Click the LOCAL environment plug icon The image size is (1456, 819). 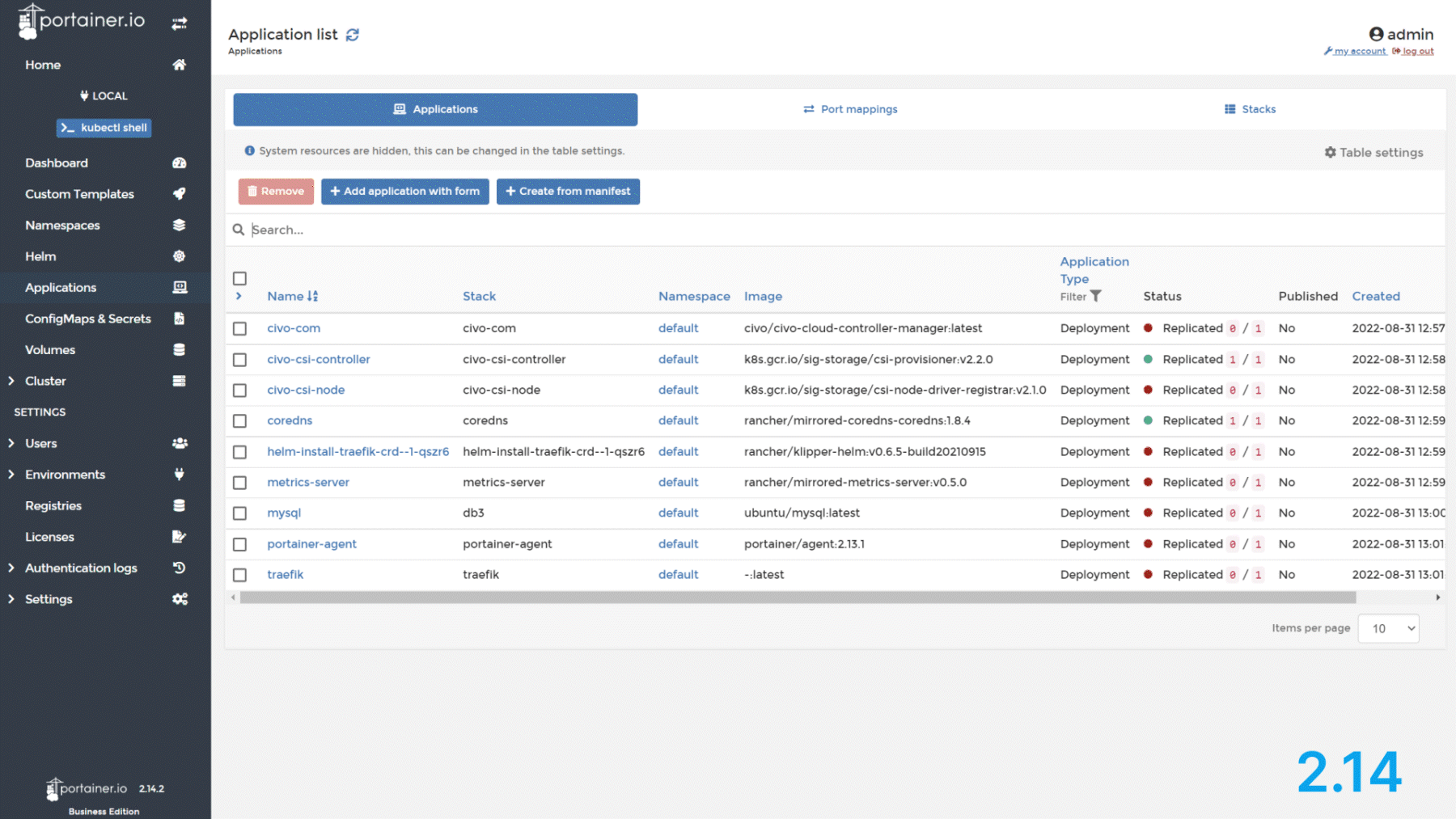tap(84, 95)
